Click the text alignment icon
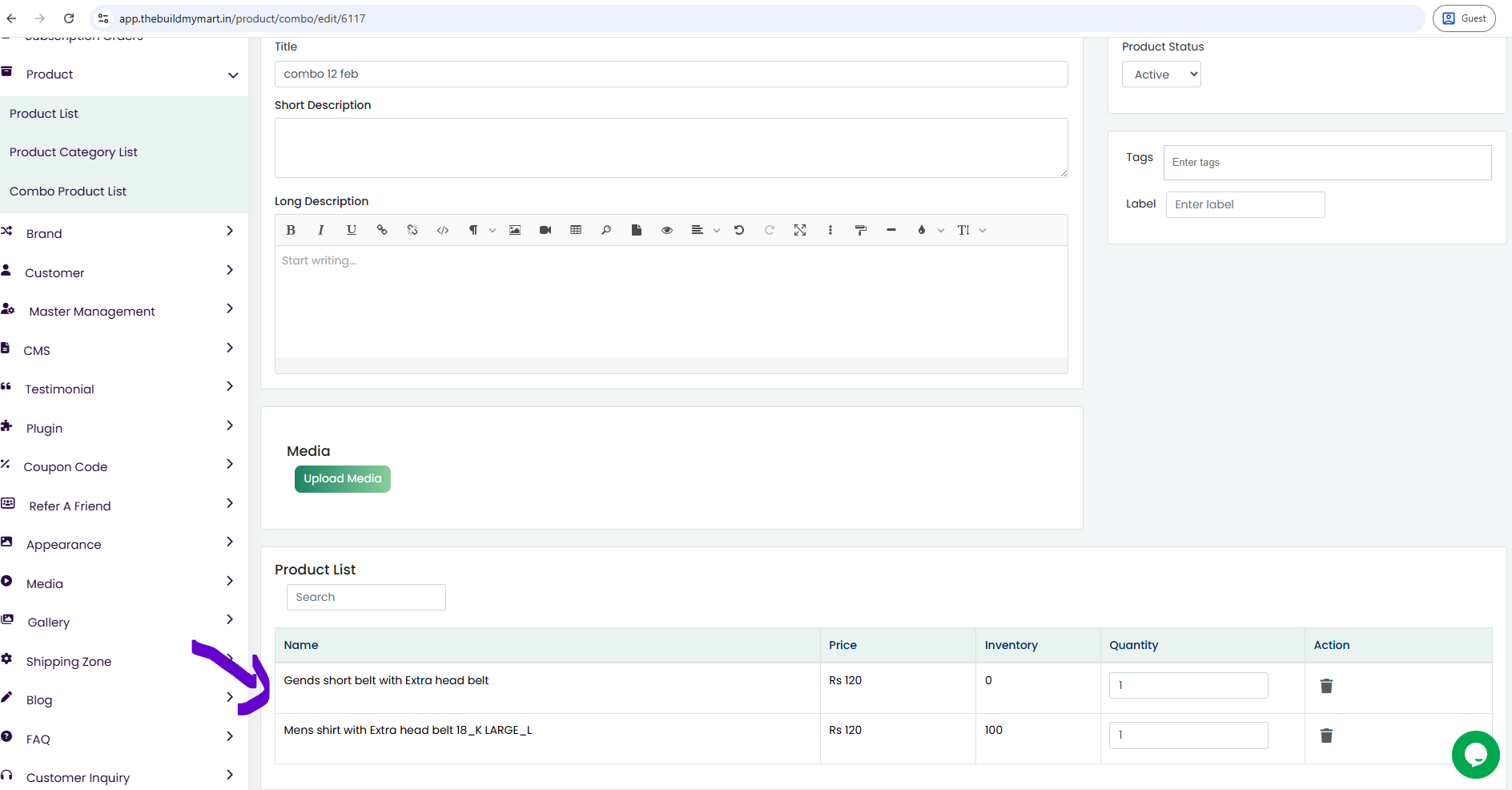The width and height of the screenshot is (1512, 790). (698, 230)
